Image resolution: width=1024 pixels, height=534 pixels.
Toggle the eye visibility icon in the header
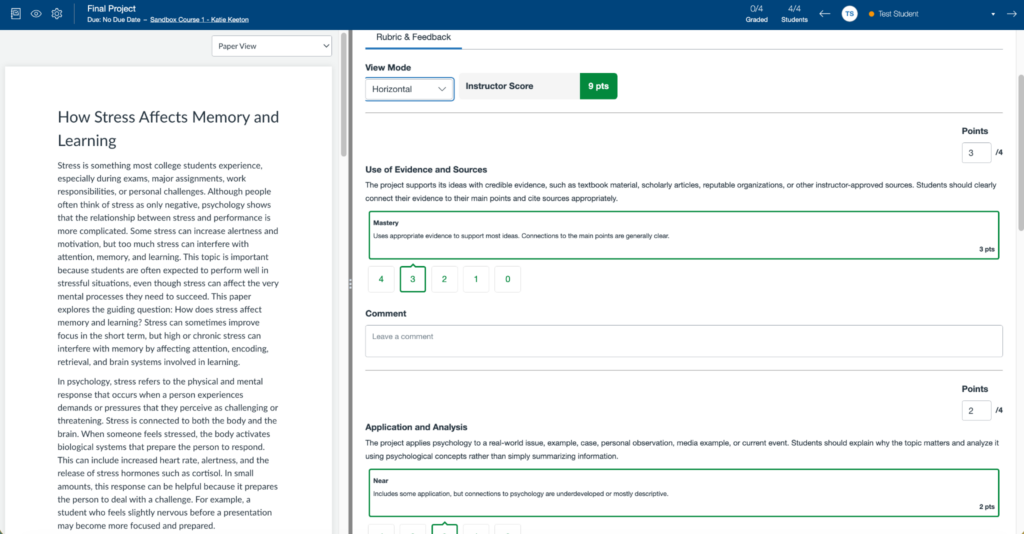[x=36, y=14]
